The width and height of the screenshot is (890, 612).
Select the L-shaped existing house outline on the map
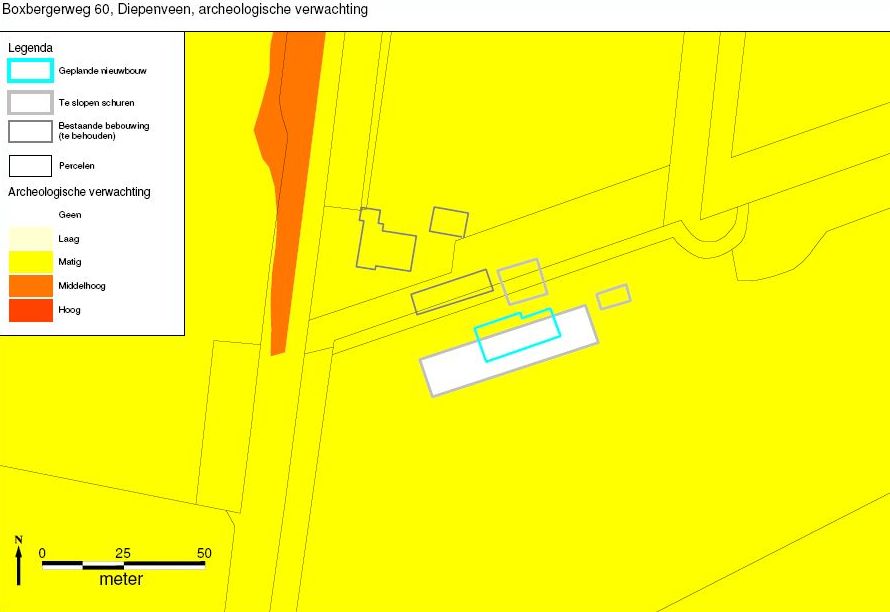[384, 242]
